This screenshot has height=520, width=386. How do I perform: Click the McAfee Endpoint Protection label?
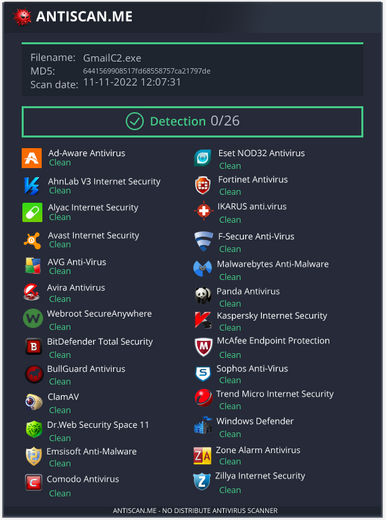click(273, 341)
